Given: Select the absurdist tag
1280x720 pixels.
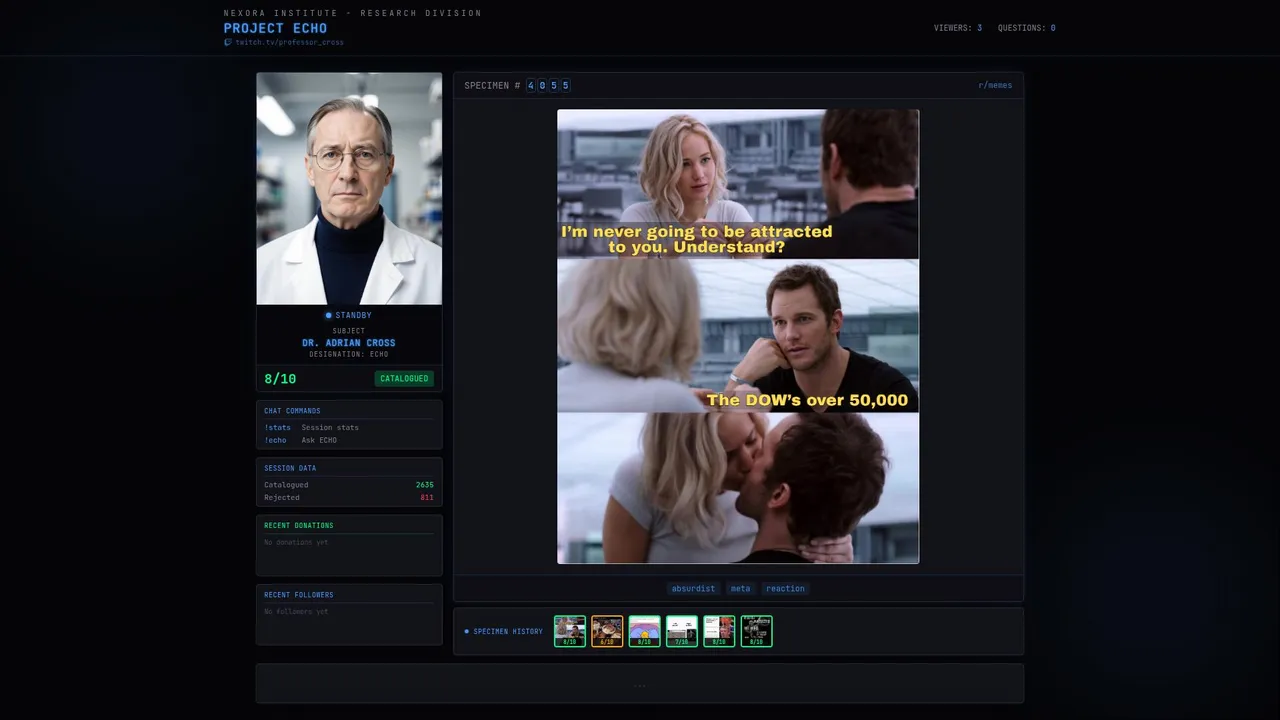Looking at the screenshot, I should point(693,589).
